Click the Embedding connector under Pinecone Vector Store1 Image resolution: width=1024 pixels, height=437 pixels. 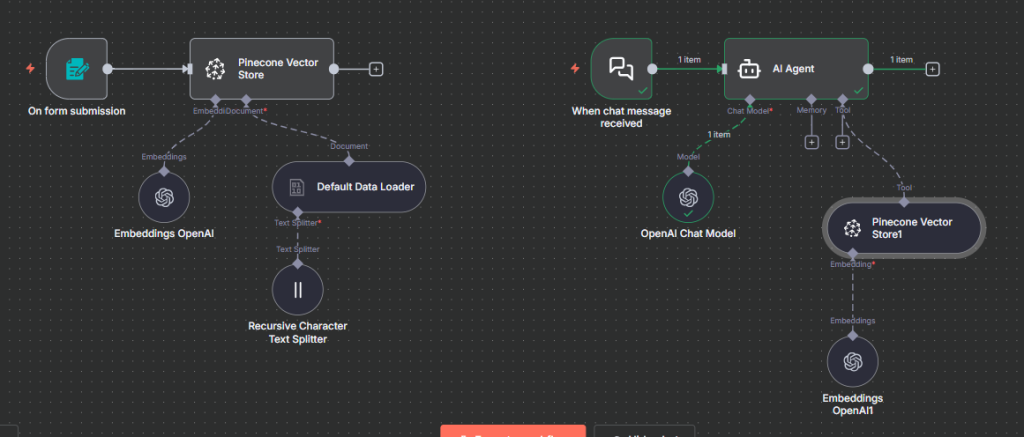852,253
